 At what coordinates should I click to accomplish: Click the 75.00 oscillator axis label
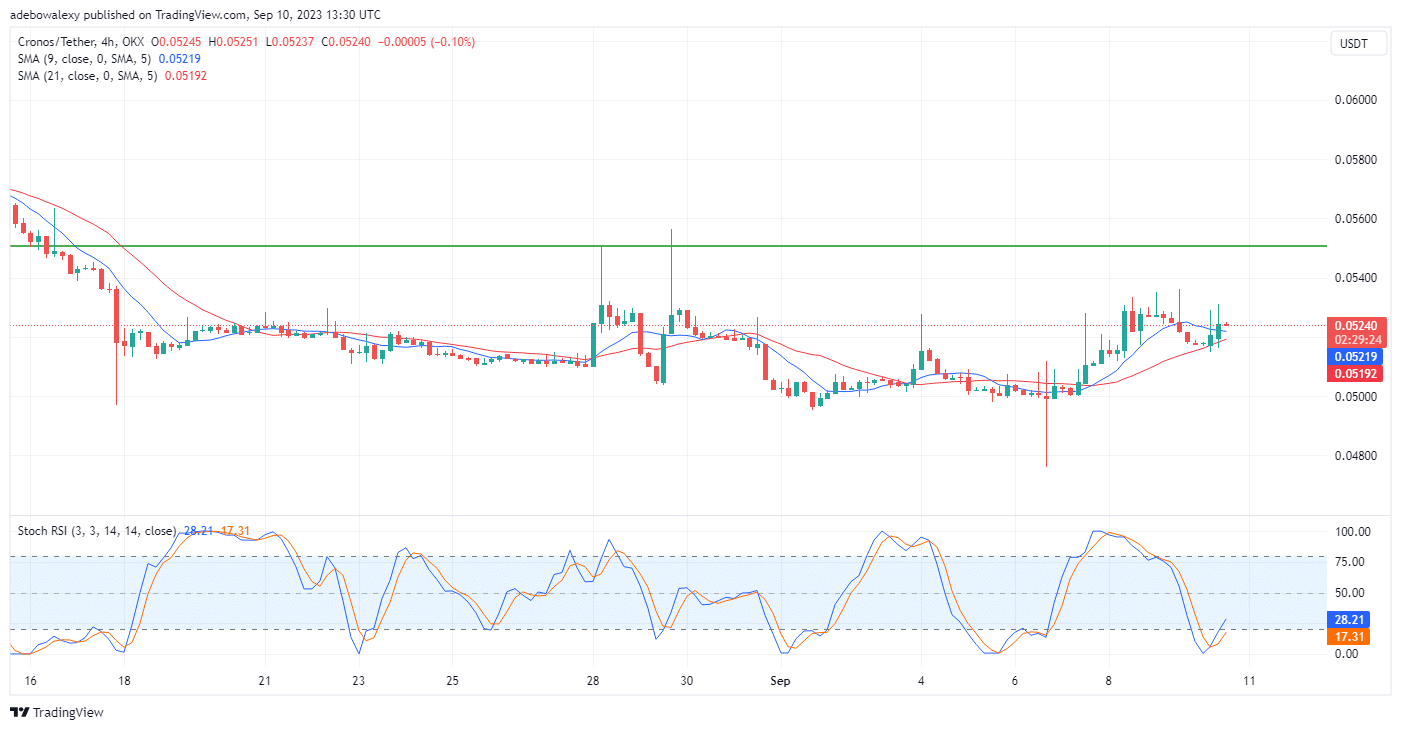(x=1352, y=563)
